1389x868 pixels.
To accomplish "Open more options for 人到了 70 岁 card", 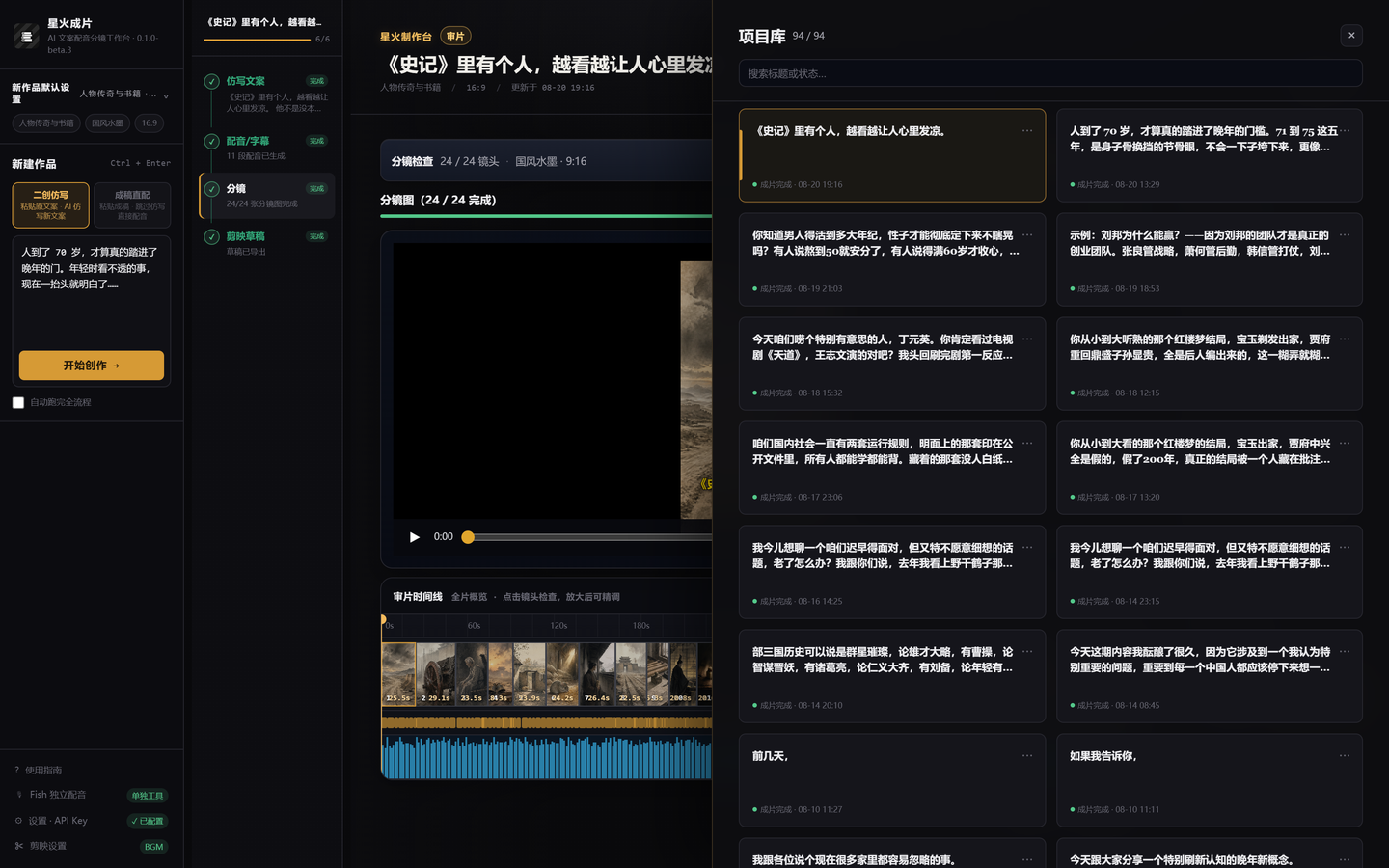I will pos(1345,130).
